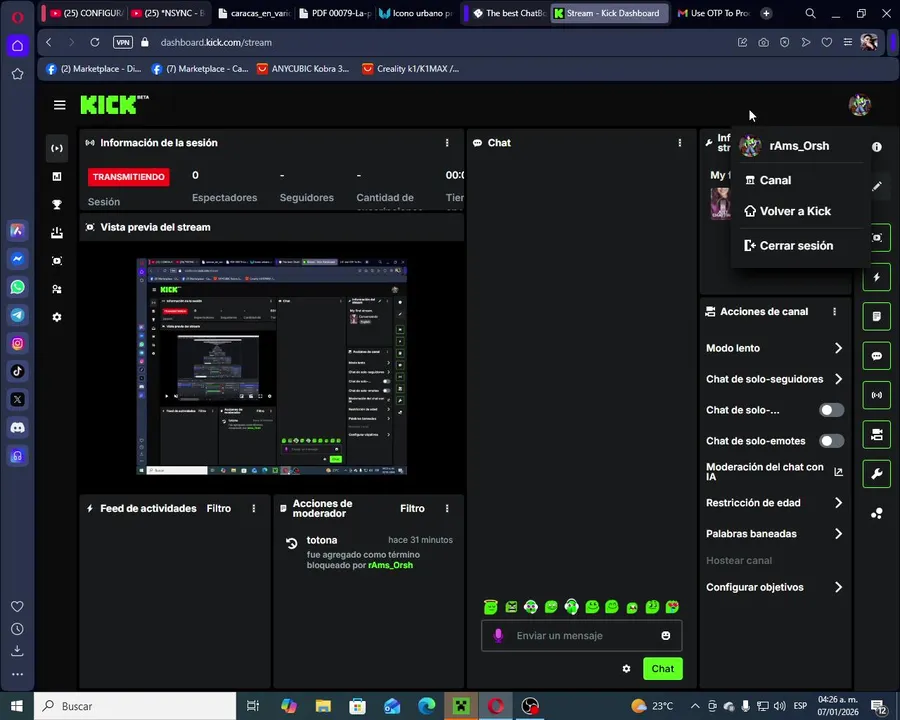Click the green wrench widget button
This screenshot has width=900, height=720.
pyautogui.click(x=876, y=474)
